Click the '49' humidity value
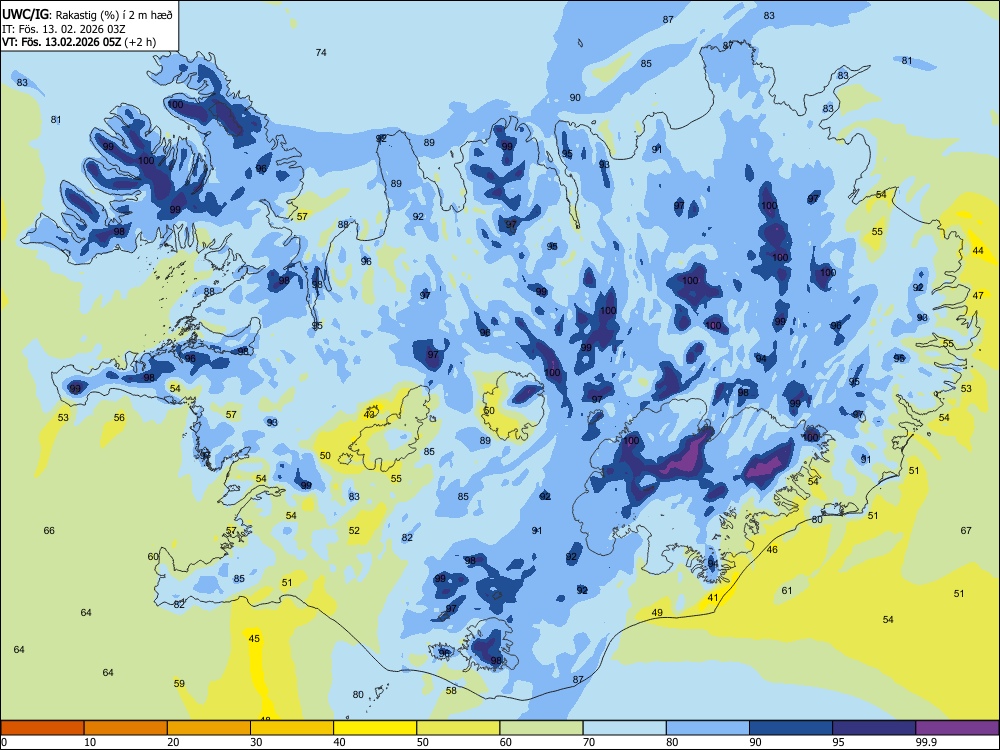The image size is (1000, 750). [x=657, y=612]
